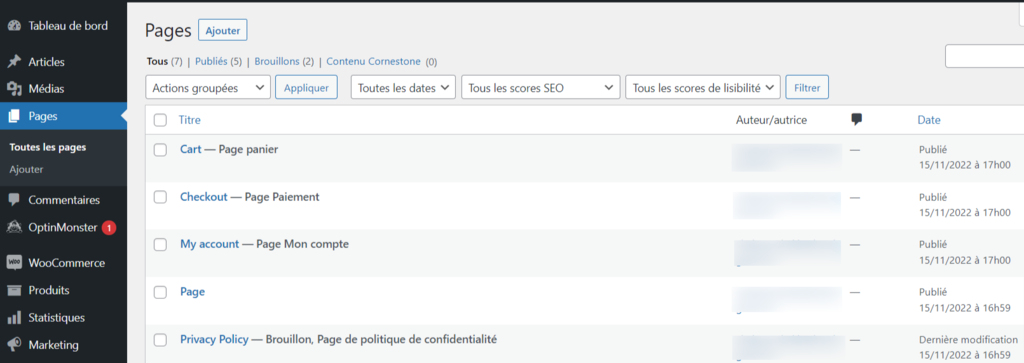Screen dimensions: 1024x363
Task: Filter by Brouillons (2) pages
Action: 284,62
